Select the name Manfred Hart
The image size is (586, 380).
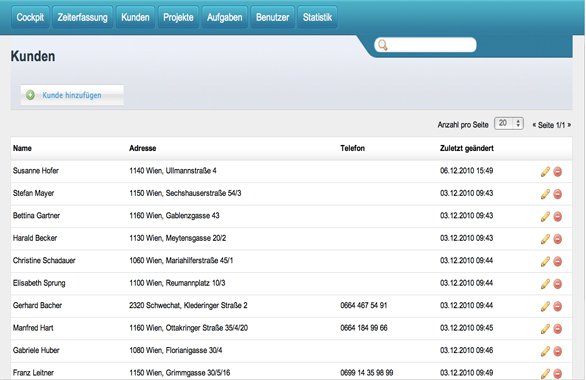tap(33, 328)
